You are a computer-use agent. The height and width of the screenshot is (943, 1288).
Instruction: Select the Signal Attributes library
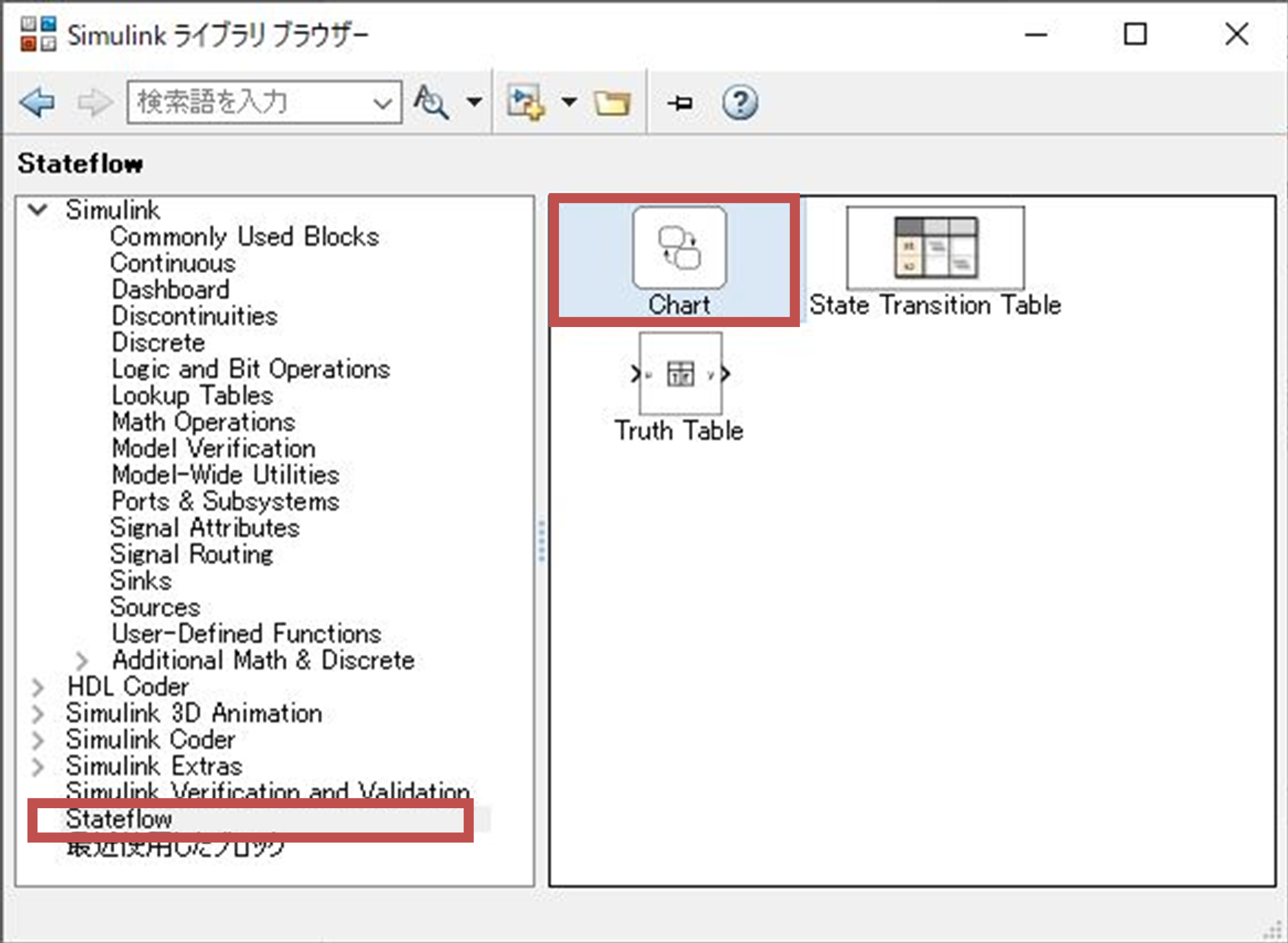click(205, 527)
